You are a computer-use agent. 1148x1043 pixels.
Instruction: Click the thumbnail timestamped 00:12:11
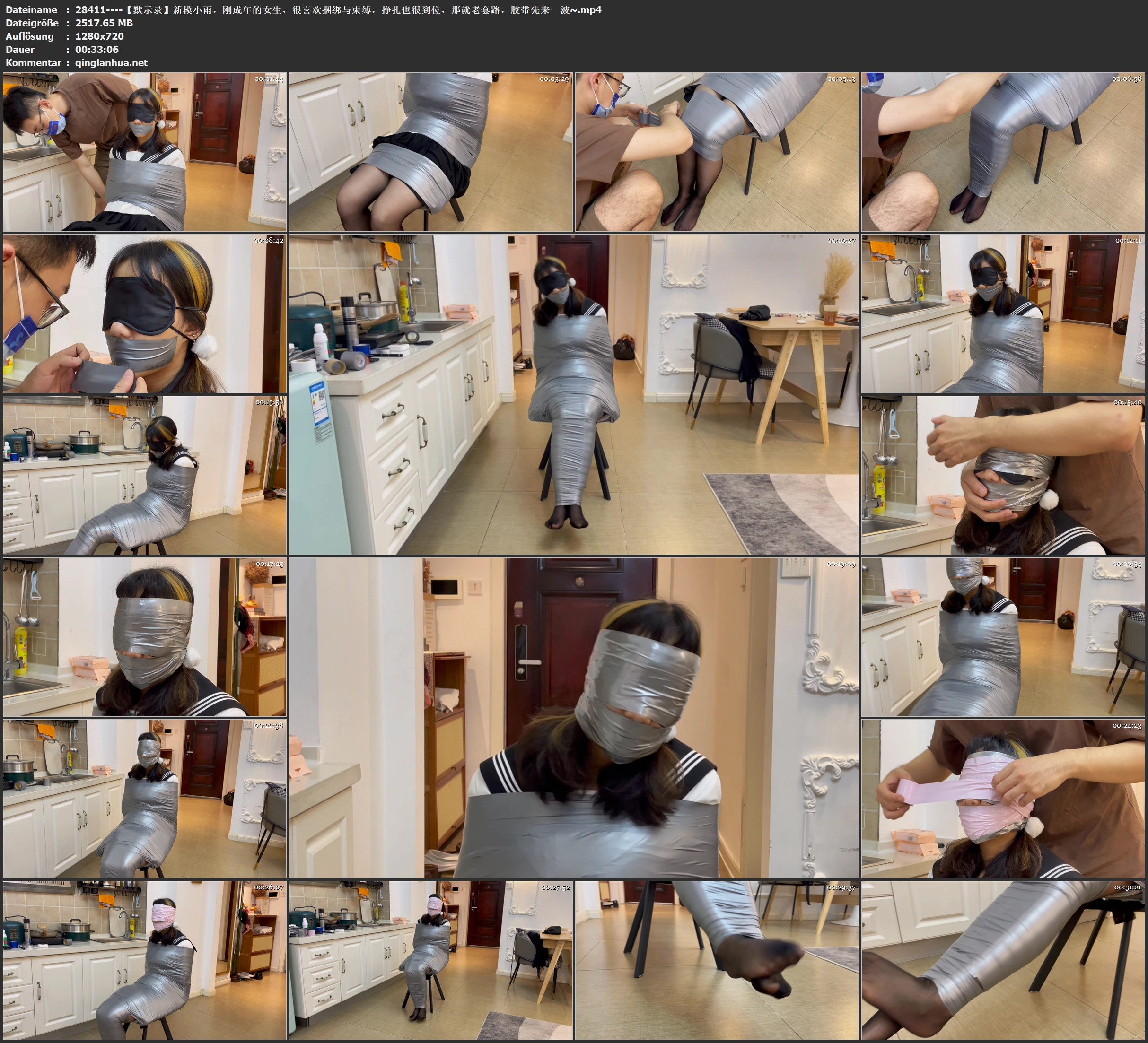coord(1003,313)
